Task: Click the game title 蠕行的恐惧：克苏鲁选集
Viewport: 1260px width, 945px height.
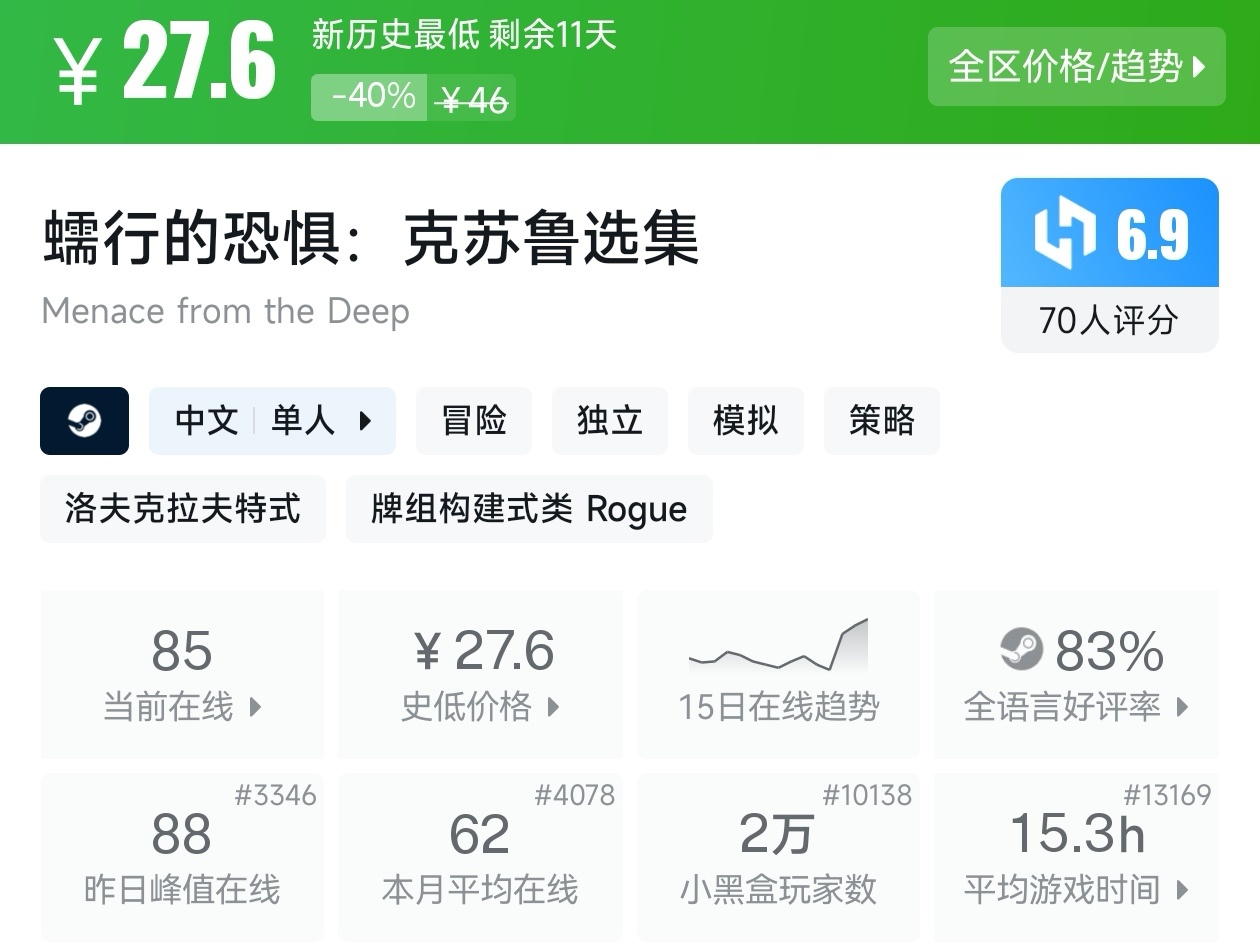Action: click(371, 238)
